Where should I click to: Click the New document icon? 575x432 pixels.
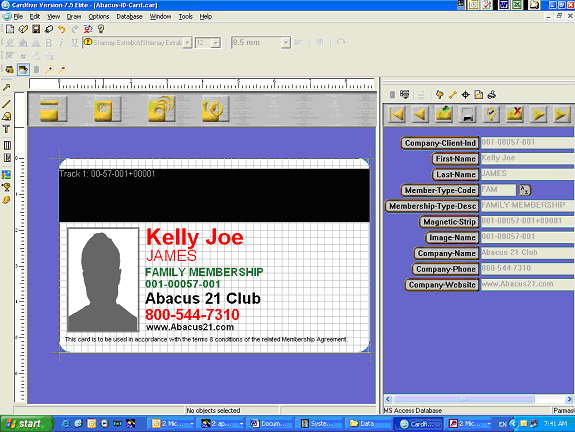(x=10, y=29)
